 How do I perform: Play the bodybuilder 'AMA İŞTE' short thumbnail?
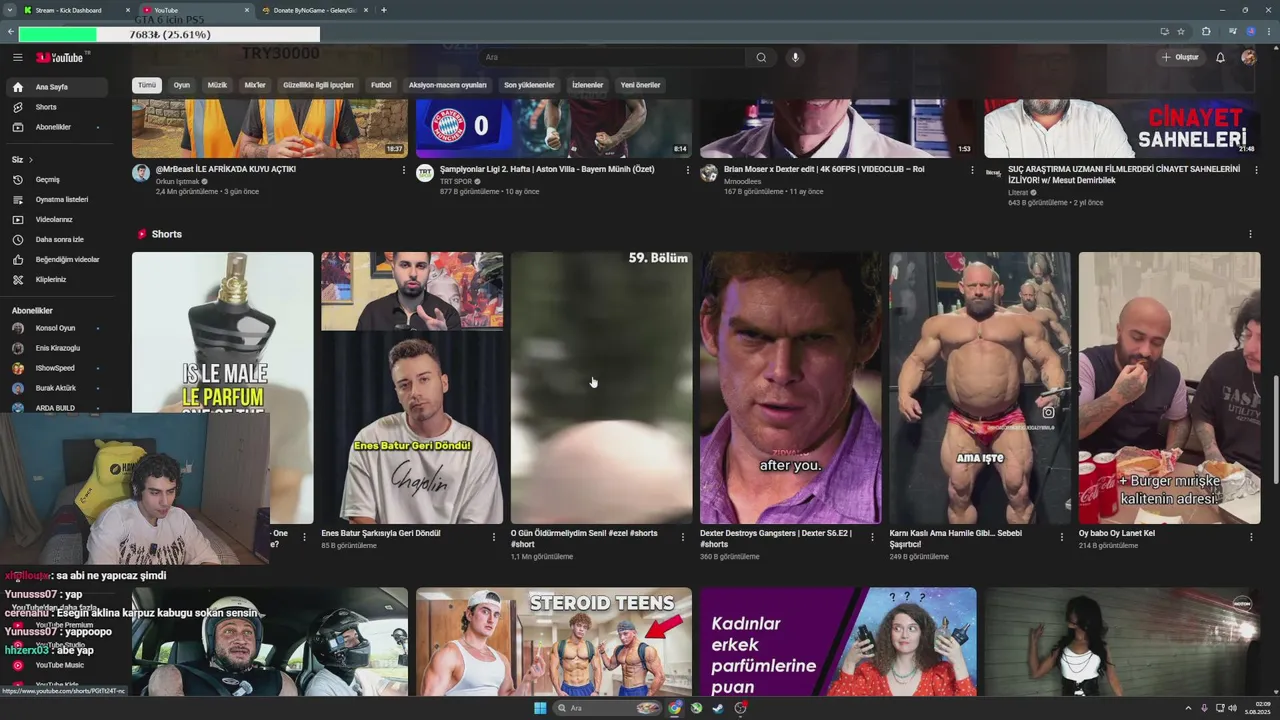[980, 388]
